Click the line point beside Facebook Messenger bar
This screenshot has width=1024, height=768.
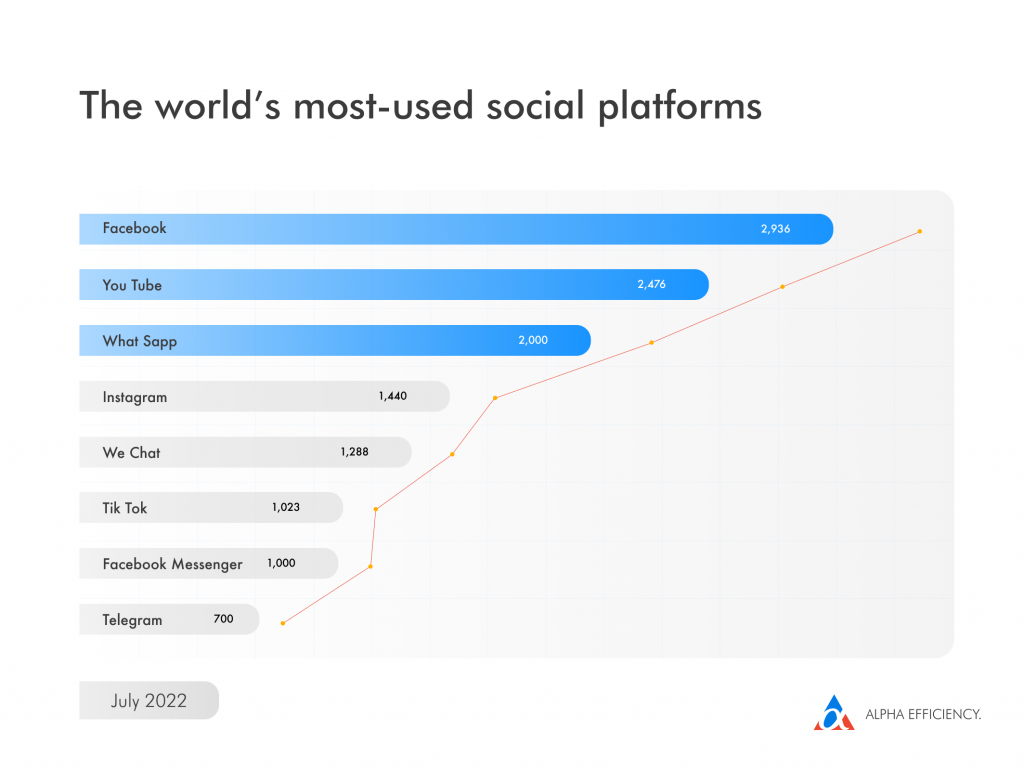point(370,566)
